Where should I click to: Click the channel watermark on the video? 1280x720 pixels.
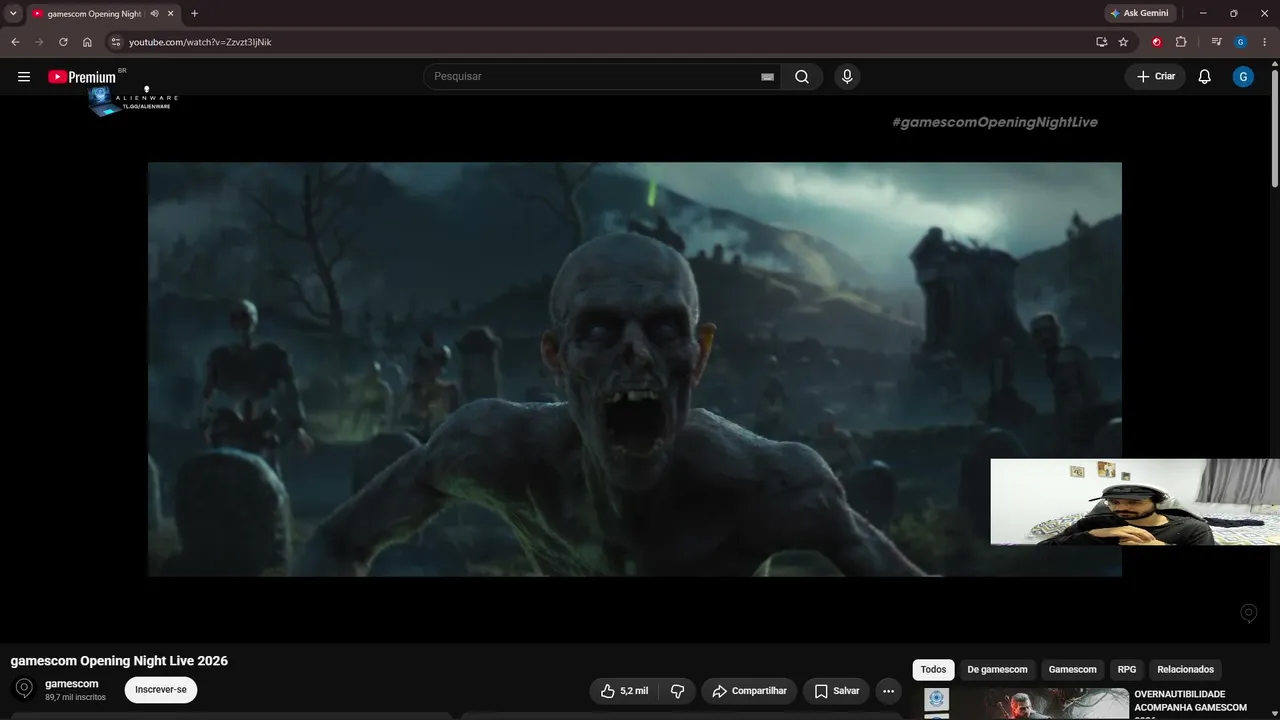[1248, 613]
